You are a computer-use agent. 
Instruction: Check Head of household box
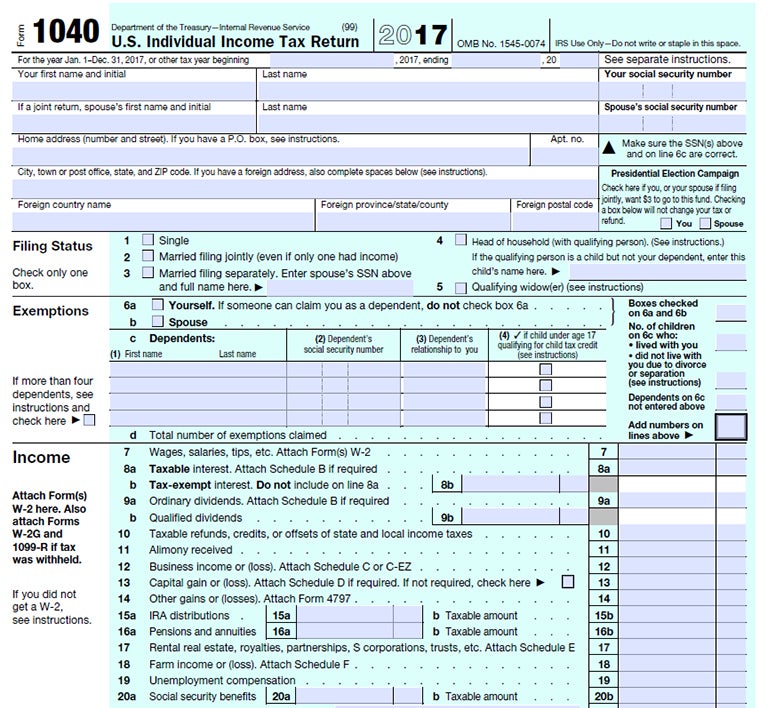tap(460, 240)
